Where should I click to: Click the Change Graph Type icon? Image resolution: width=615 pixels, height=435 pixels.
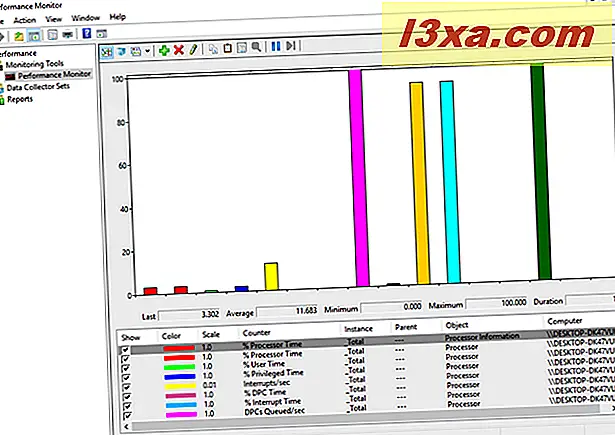(x=136, y=51)
